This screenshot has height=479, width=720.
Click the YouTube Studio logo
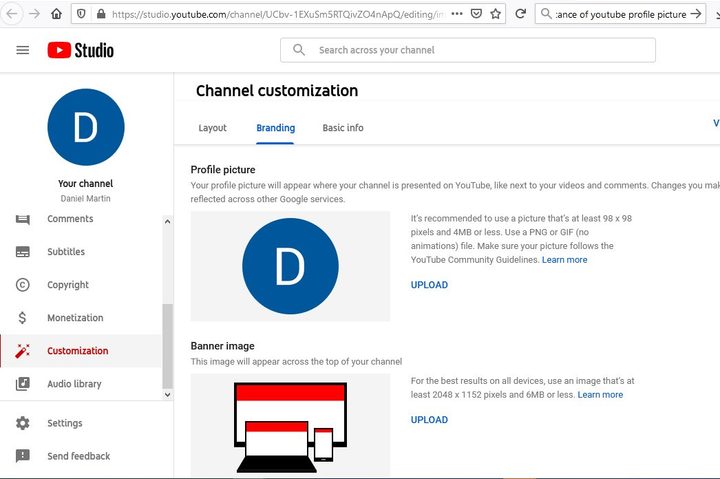80,50
